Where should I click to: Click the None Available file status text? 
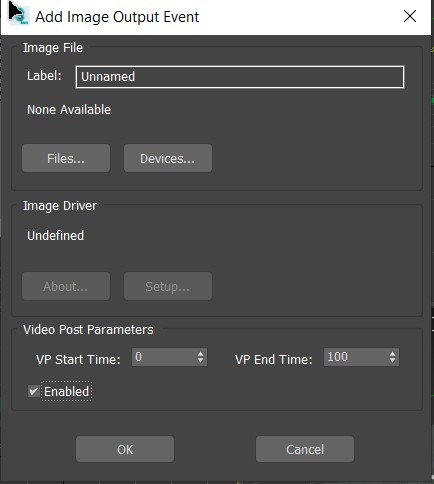coord(69,110)
